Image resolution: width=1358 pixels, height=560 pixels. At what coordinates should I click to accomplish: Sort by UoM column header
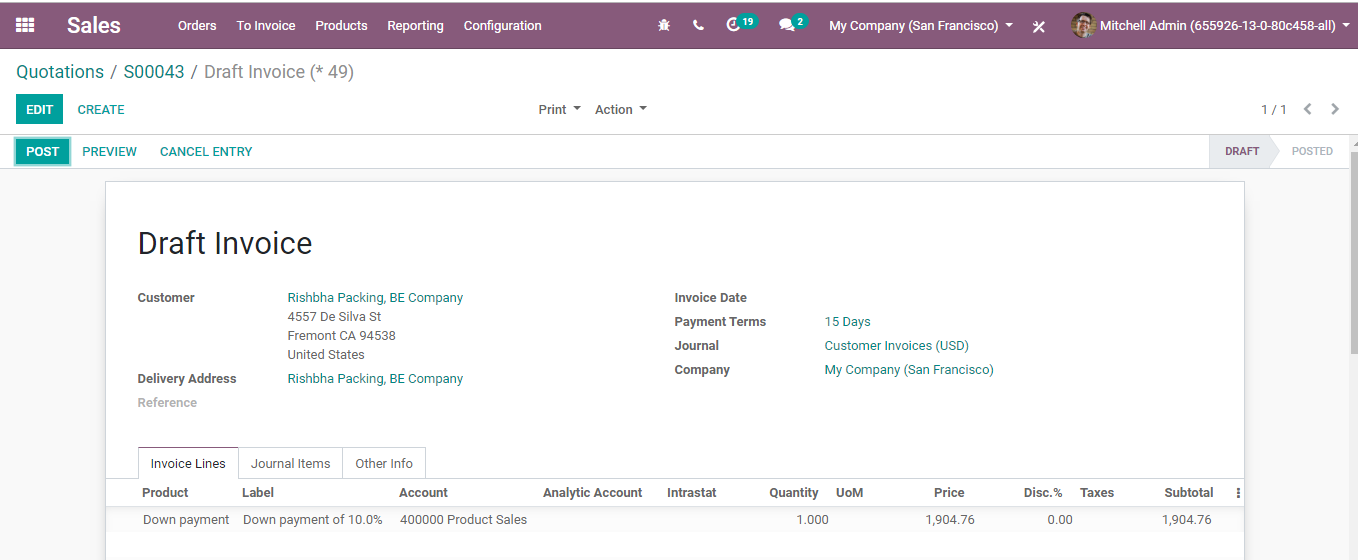click(x=849, y=493)
